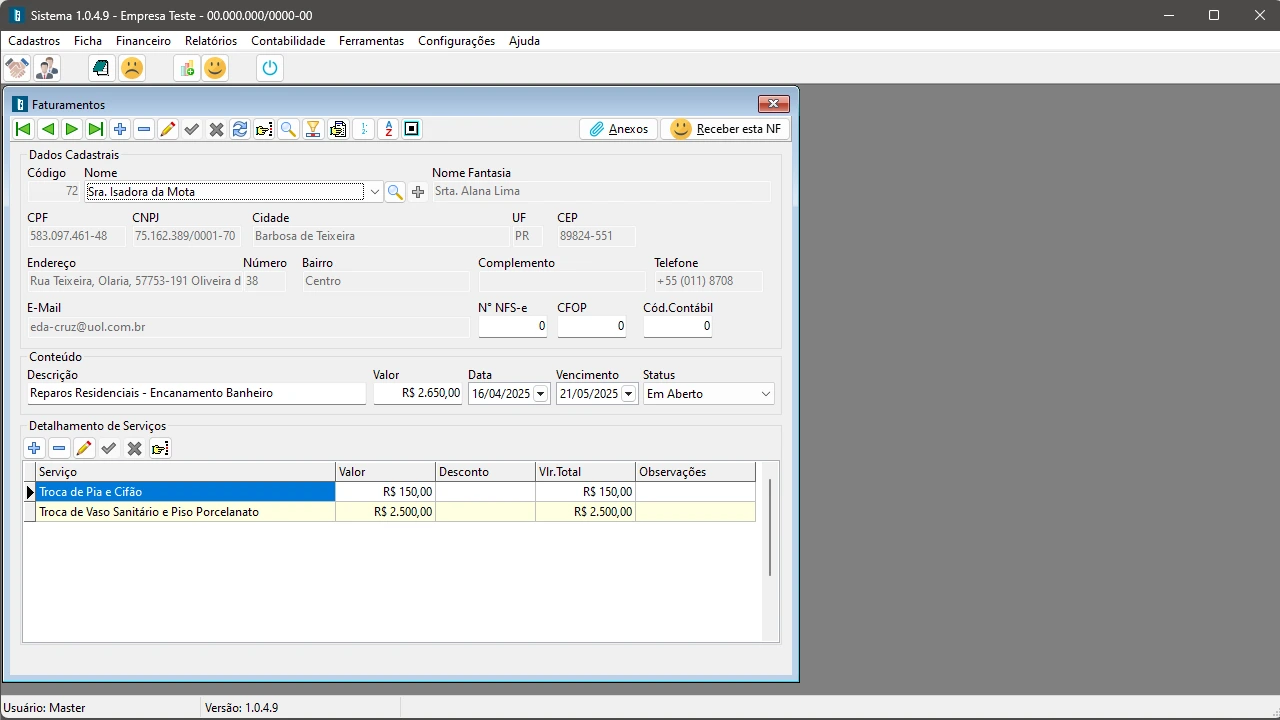1280x720 pixels.
Task: Click pointing hand icon in Faturamentos toolbar
Action: (x=264, y=129)
